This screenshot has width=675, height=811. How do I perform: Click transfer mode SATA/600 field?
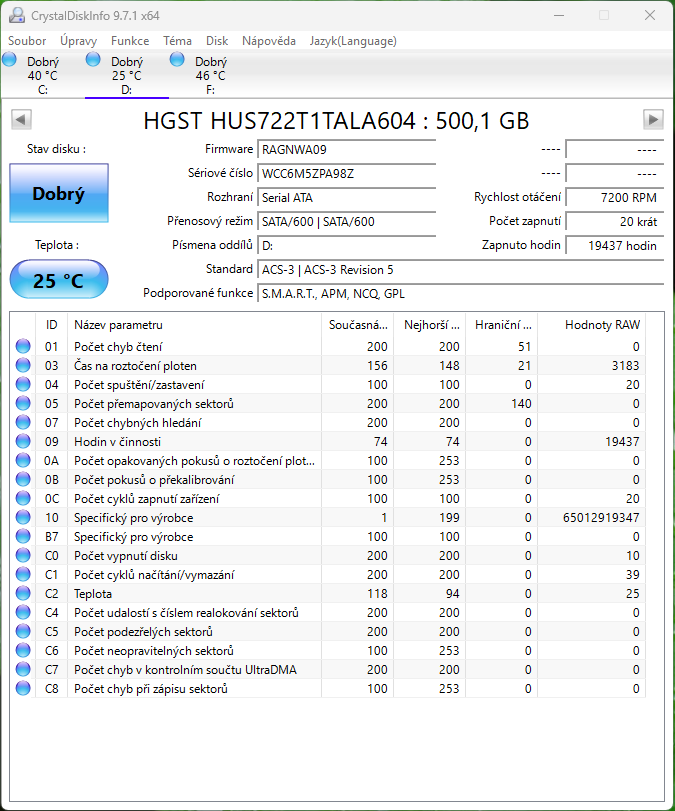(x=347, y=221)
